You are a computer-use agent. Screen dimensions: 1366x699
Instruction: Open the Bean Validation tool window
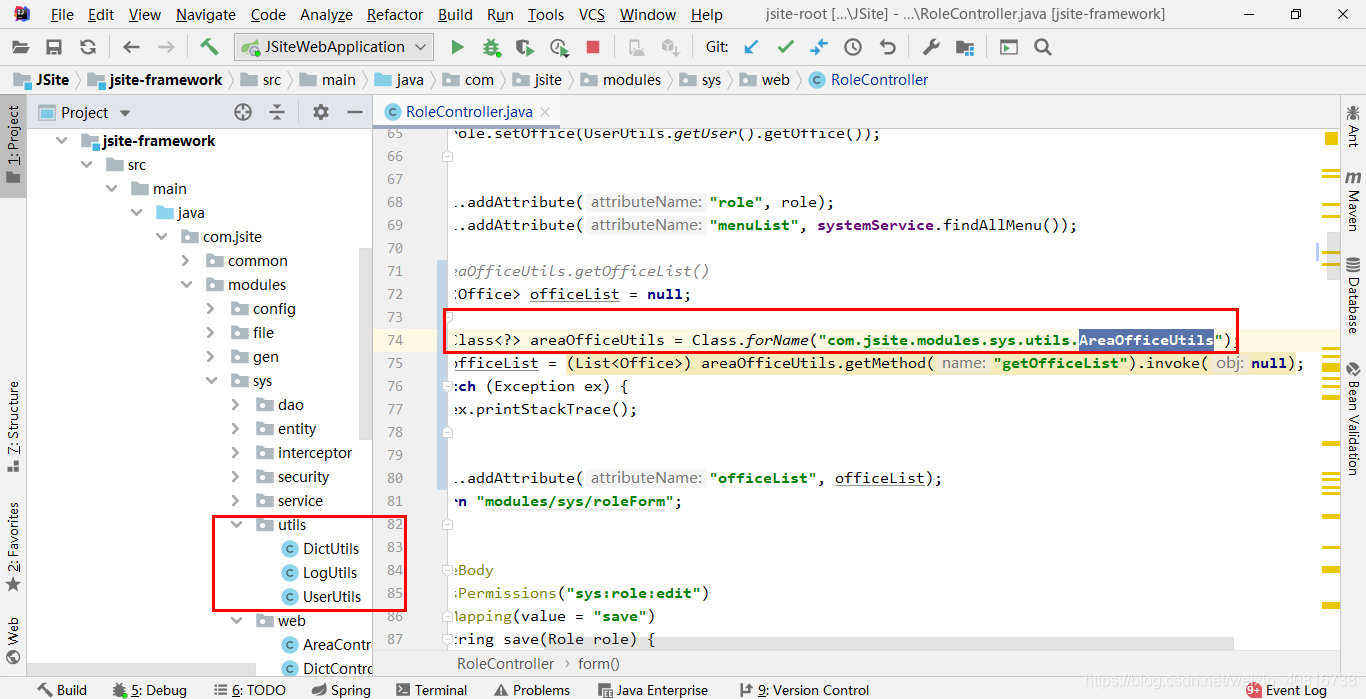click(x=1353, y=418)
